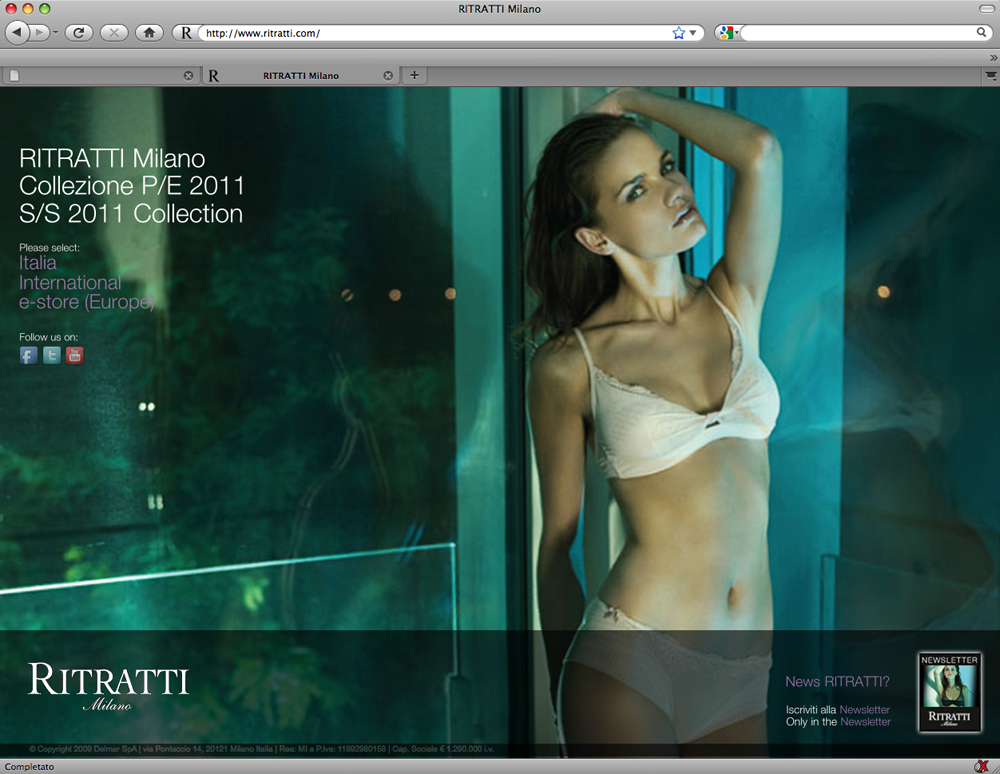Stop loading with the X toolbar button

coord(114,33)
